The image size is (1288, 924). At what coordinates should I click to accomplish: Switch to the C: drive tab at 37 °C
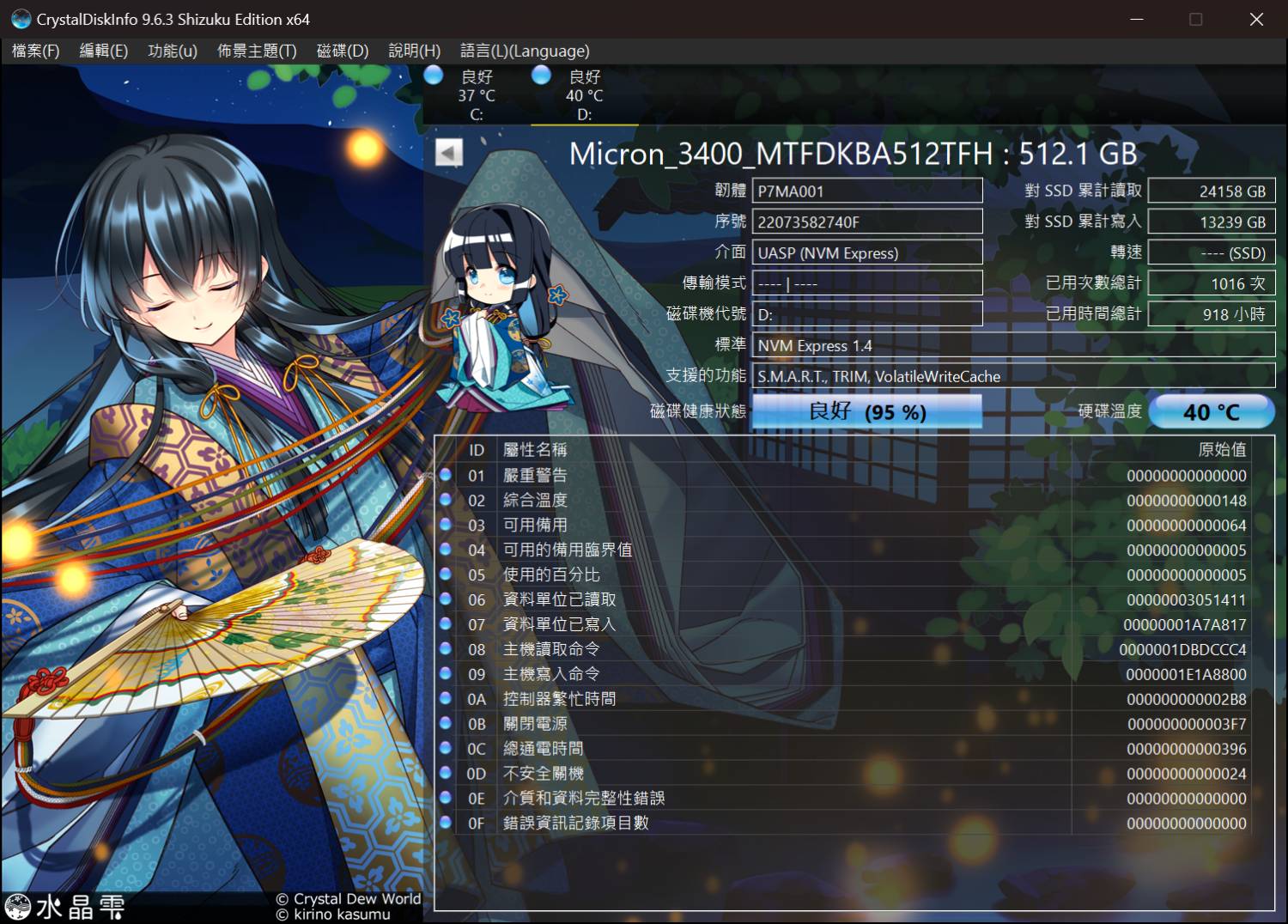pyautogui.click(x=477, y=94)
